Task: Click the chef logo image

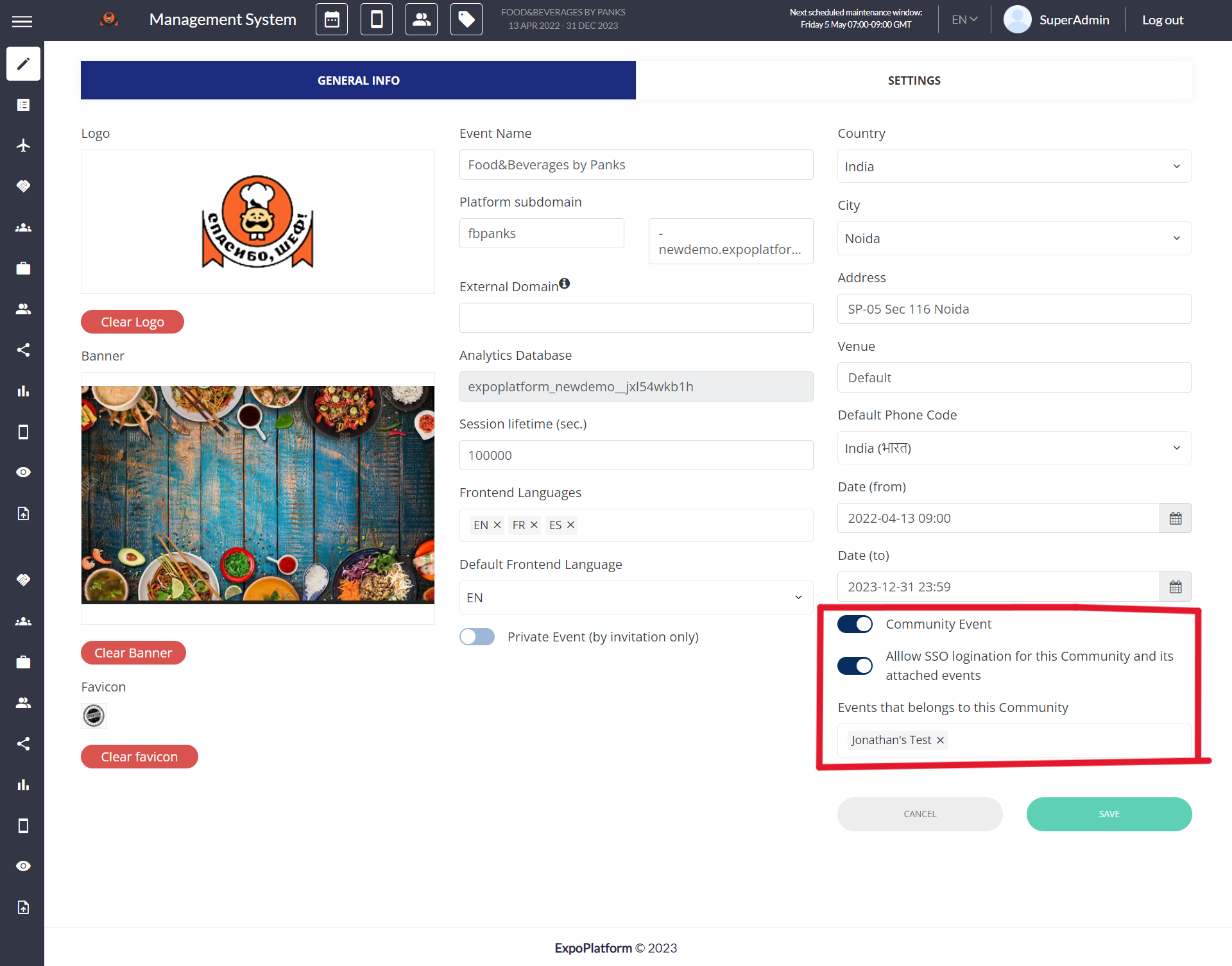Action: (x=257, y=222)
